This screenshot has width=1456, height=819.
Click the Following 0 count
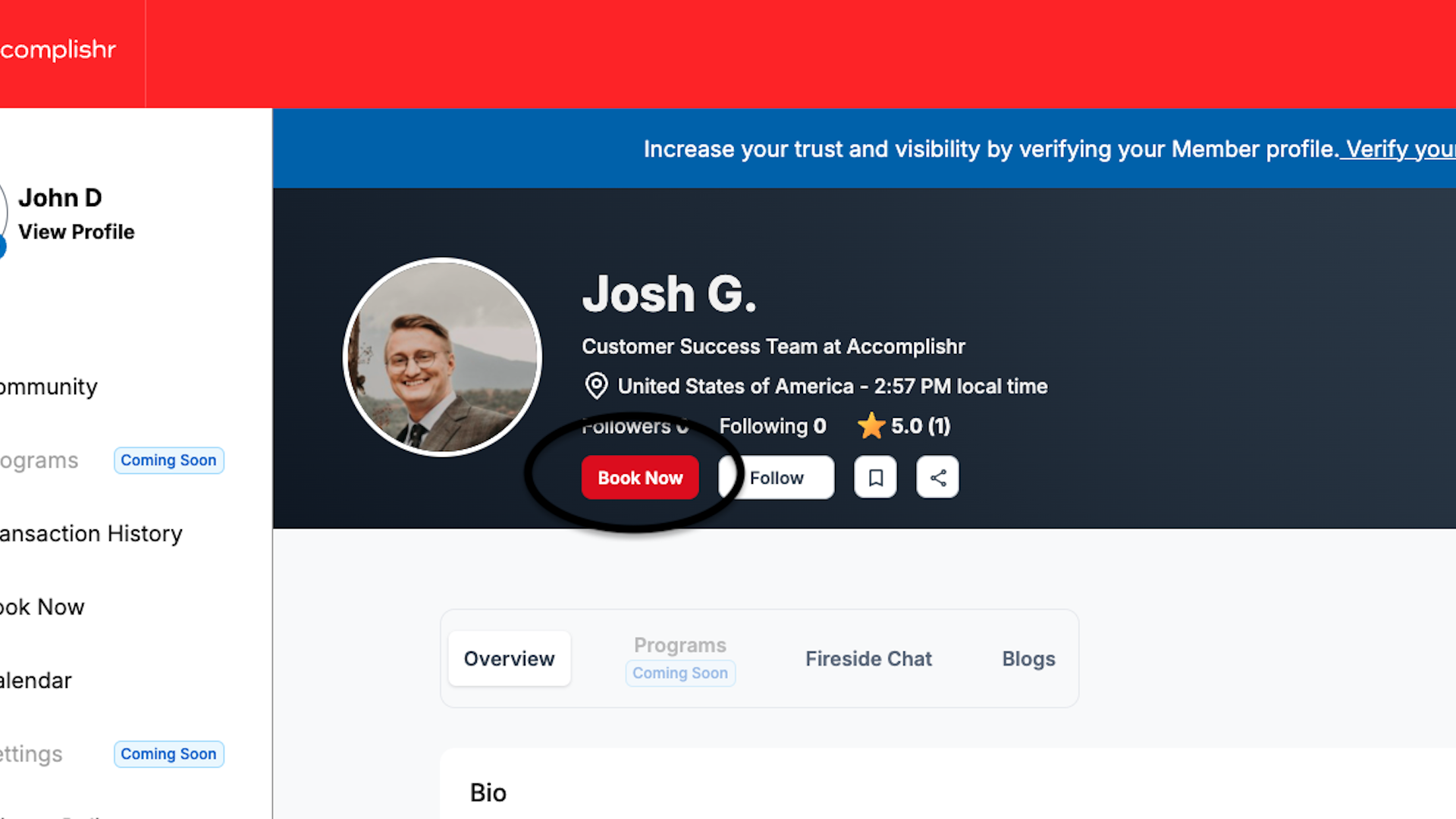click(x=772, y=426)
